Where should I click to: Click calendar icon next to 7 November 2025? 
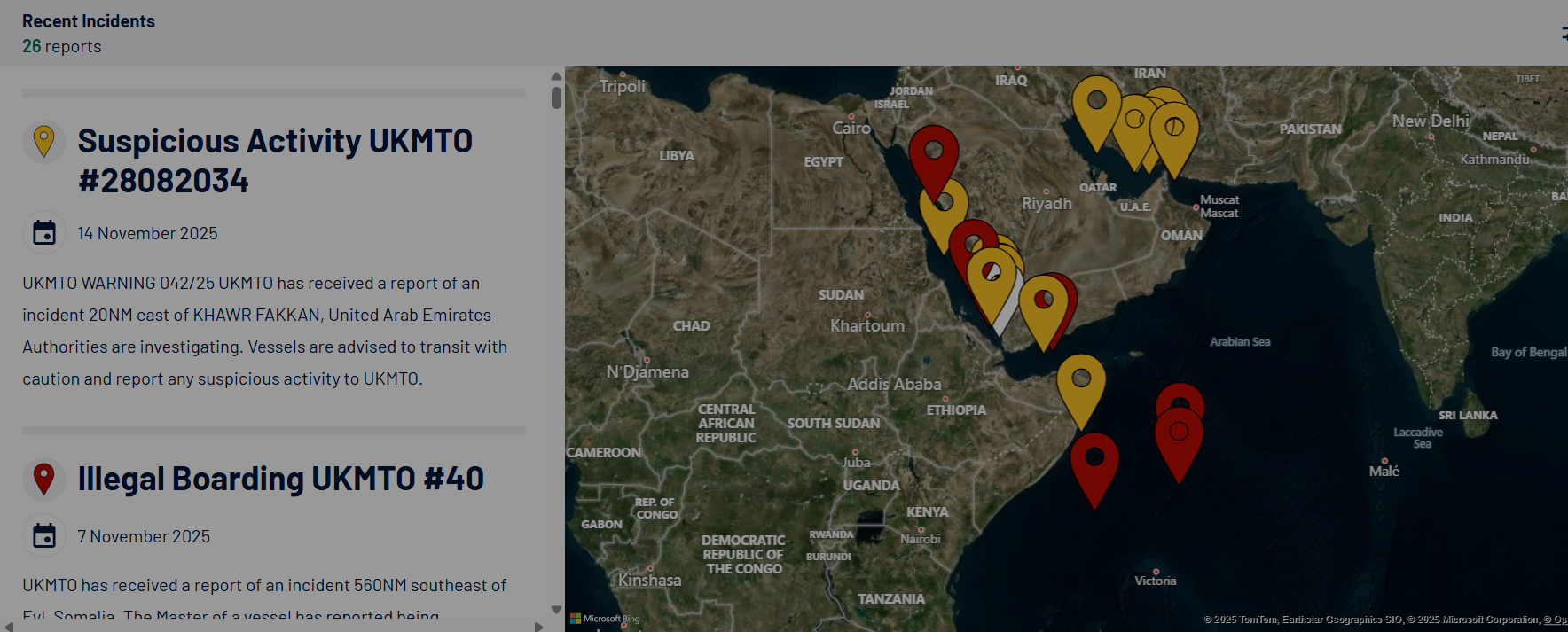click(x=44, y=536)
